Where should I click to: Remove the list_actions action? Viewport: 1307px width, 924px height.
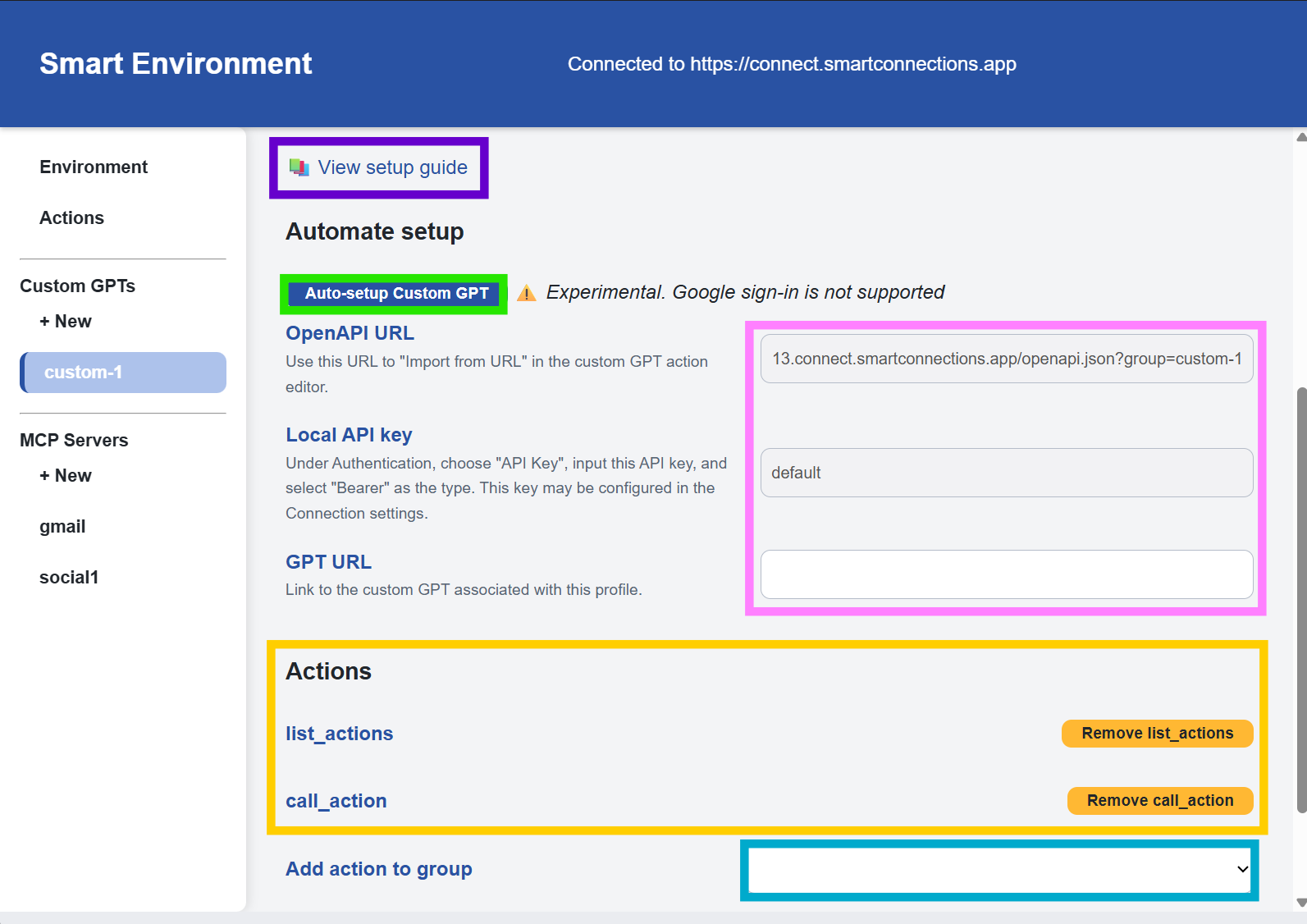(1157, 734)
